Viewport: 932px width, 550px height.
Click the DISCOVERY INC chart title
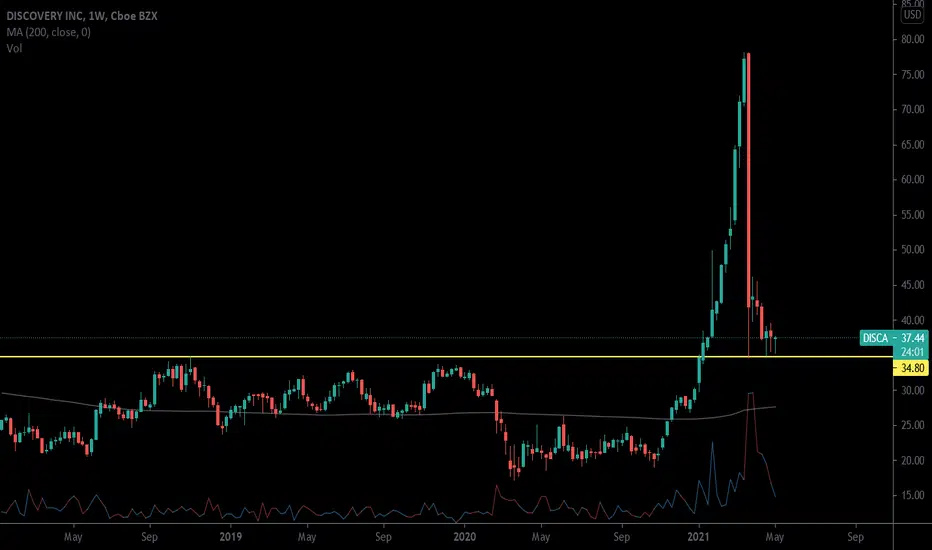[x=82, y=16]
